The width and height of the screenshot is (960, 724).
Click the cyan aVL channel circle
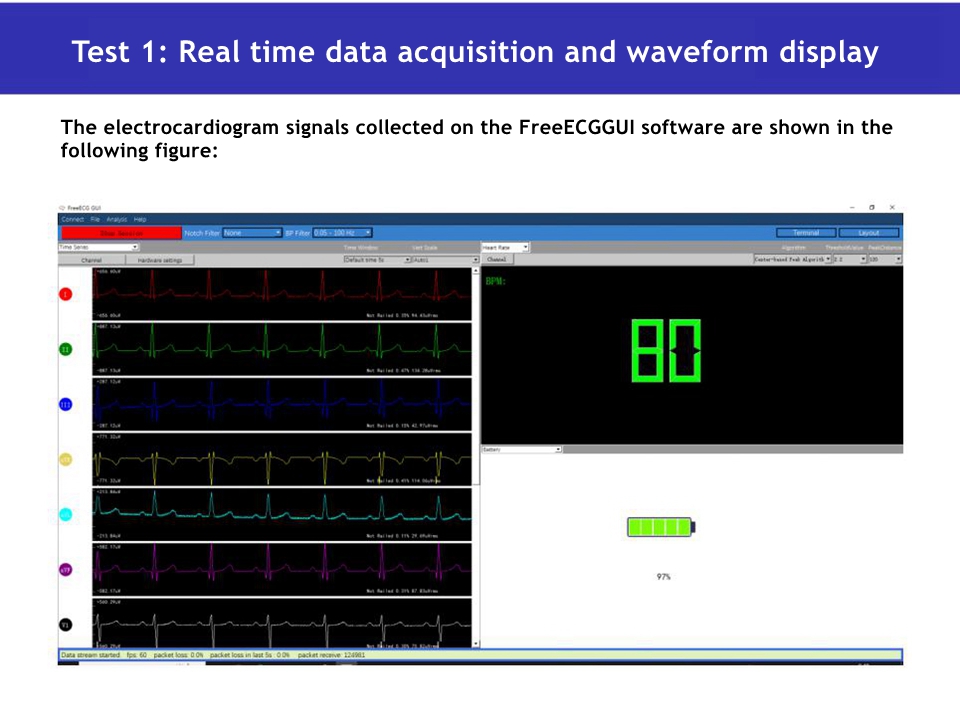(x=66, y=514)
